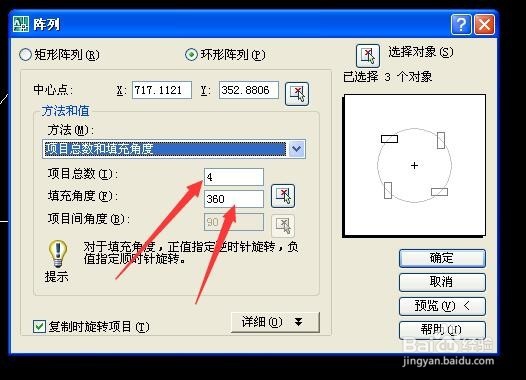Image resolution: width=526 pixels, height=380 pixels.
Task: Pick center point with the pick button
Action: click(297, 94)
